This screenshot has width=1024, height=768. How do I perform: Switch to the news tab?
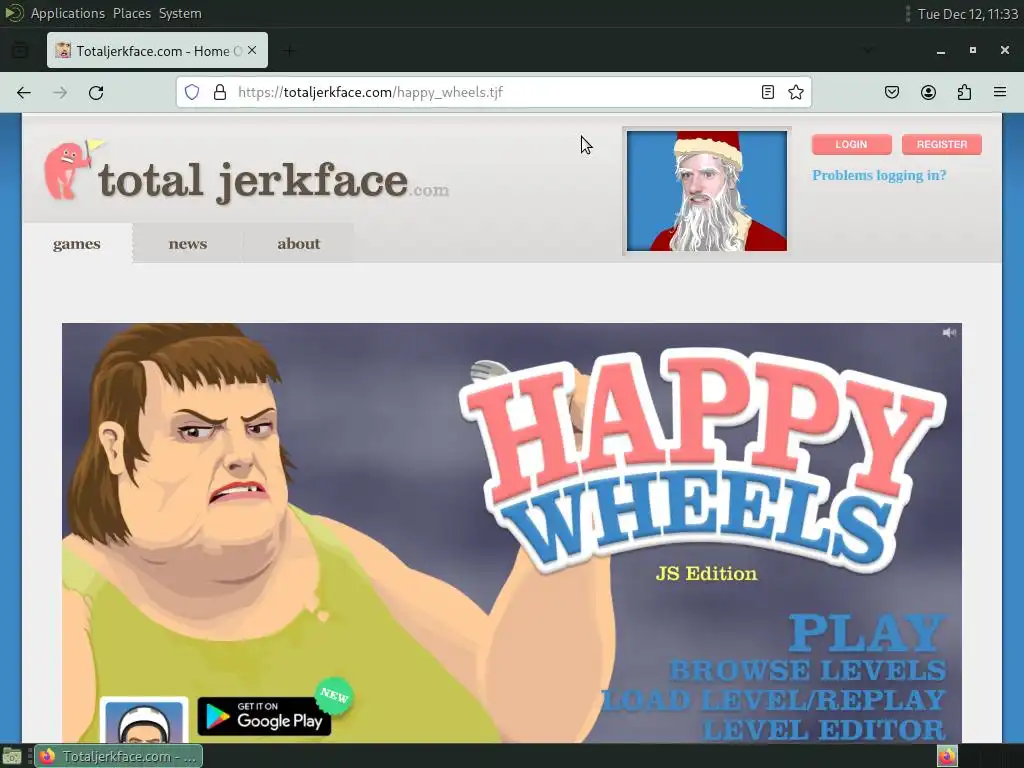click(x=187, y=244)
